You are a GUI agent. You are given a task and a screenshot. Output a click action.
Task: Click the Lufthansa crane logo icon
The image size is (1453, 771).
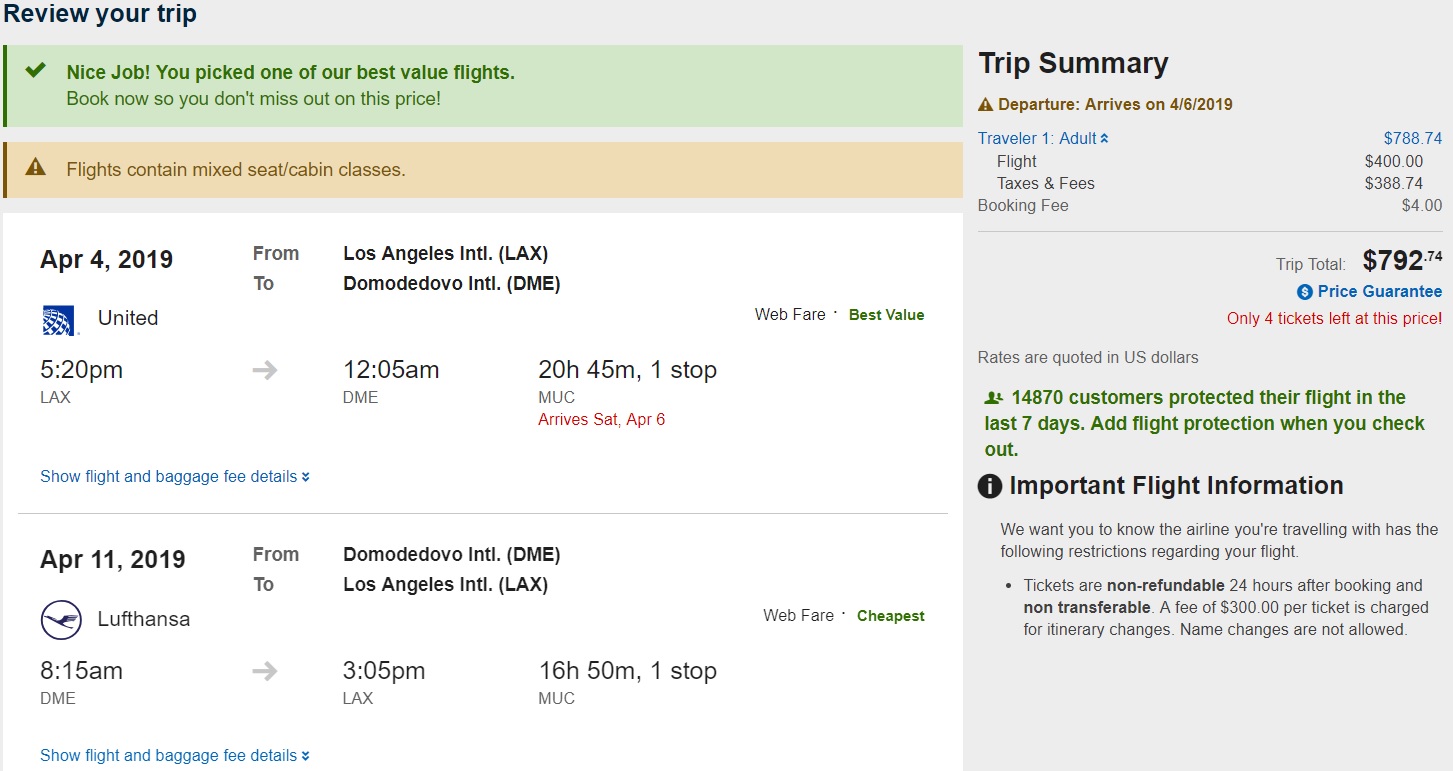pyautogui.click(x=60, y=620)
